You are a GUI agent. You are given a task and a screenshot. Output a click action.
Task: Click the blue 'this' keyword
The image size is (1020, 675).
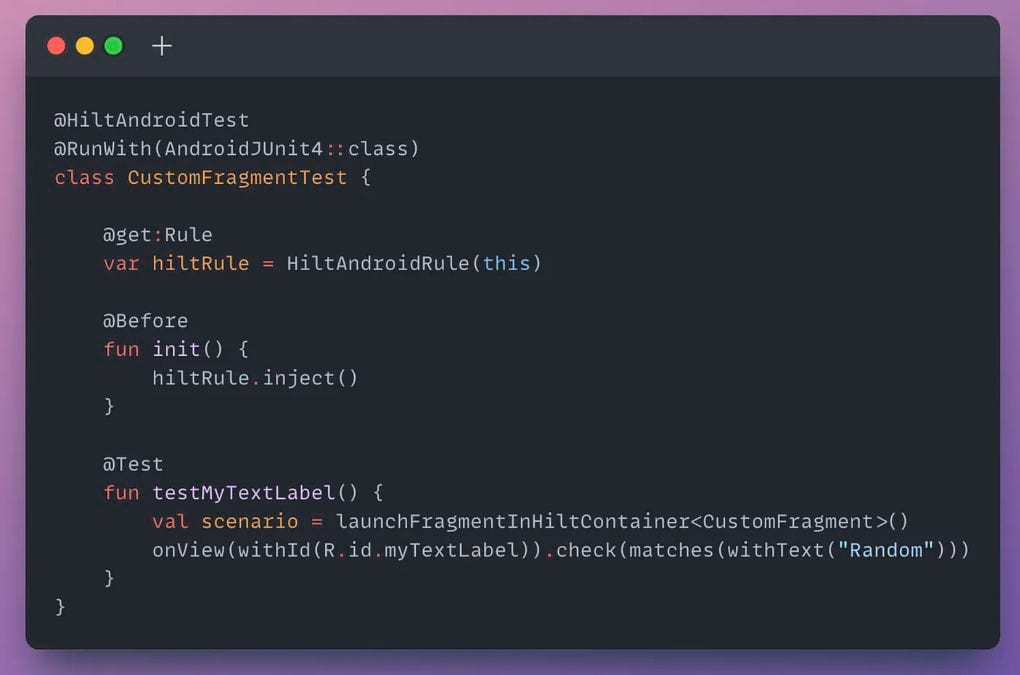click(507, 263)
